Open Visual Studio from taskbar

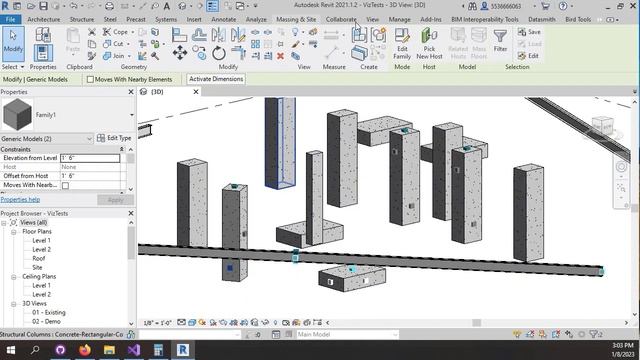click(134, 350)
